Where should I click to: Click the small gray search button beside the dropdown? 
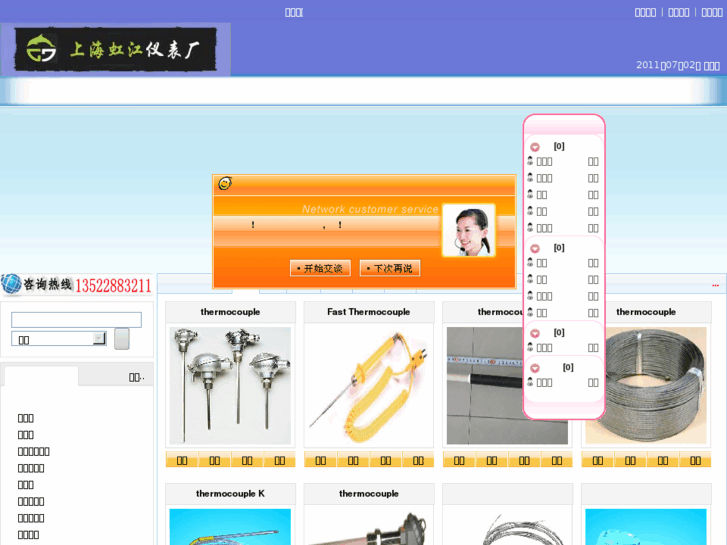(x=122, y=339)
